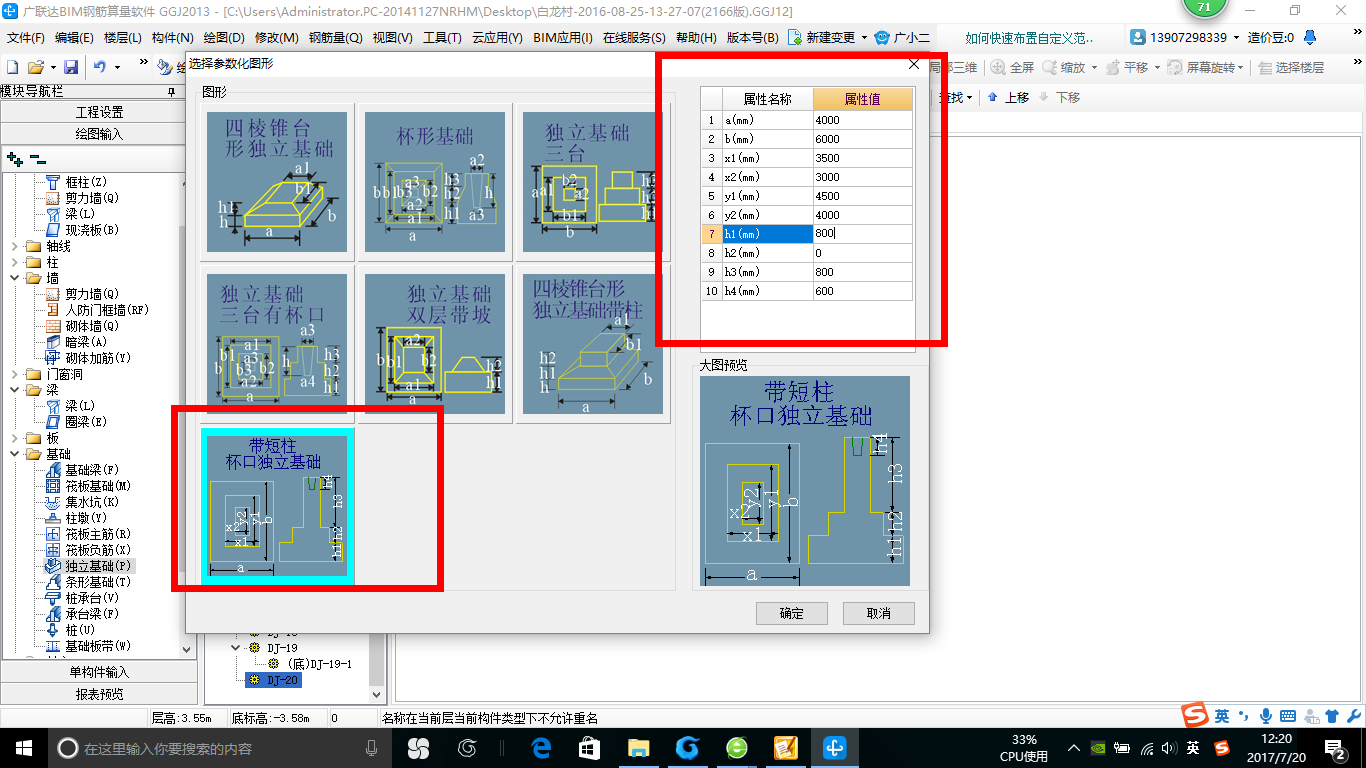Collapse the 墙 folder
The width and height of the screenshot is (1366, 768).
[x=13, y=278]
